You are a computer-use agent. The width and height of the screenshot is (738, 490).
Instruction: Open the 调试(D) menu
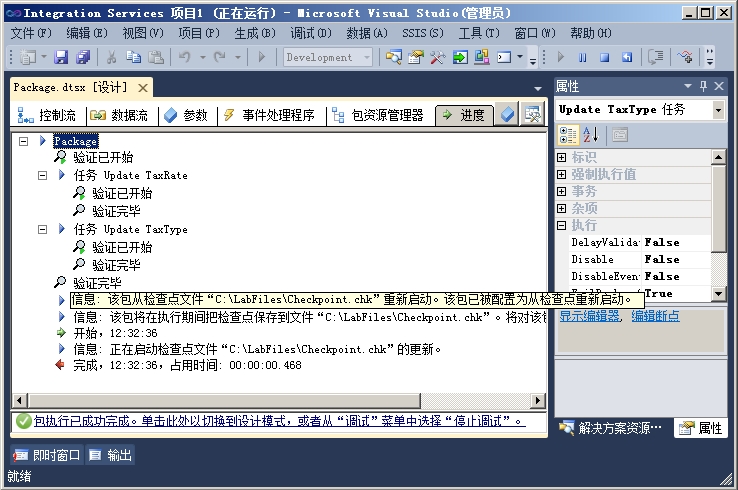tap(311, 33)
